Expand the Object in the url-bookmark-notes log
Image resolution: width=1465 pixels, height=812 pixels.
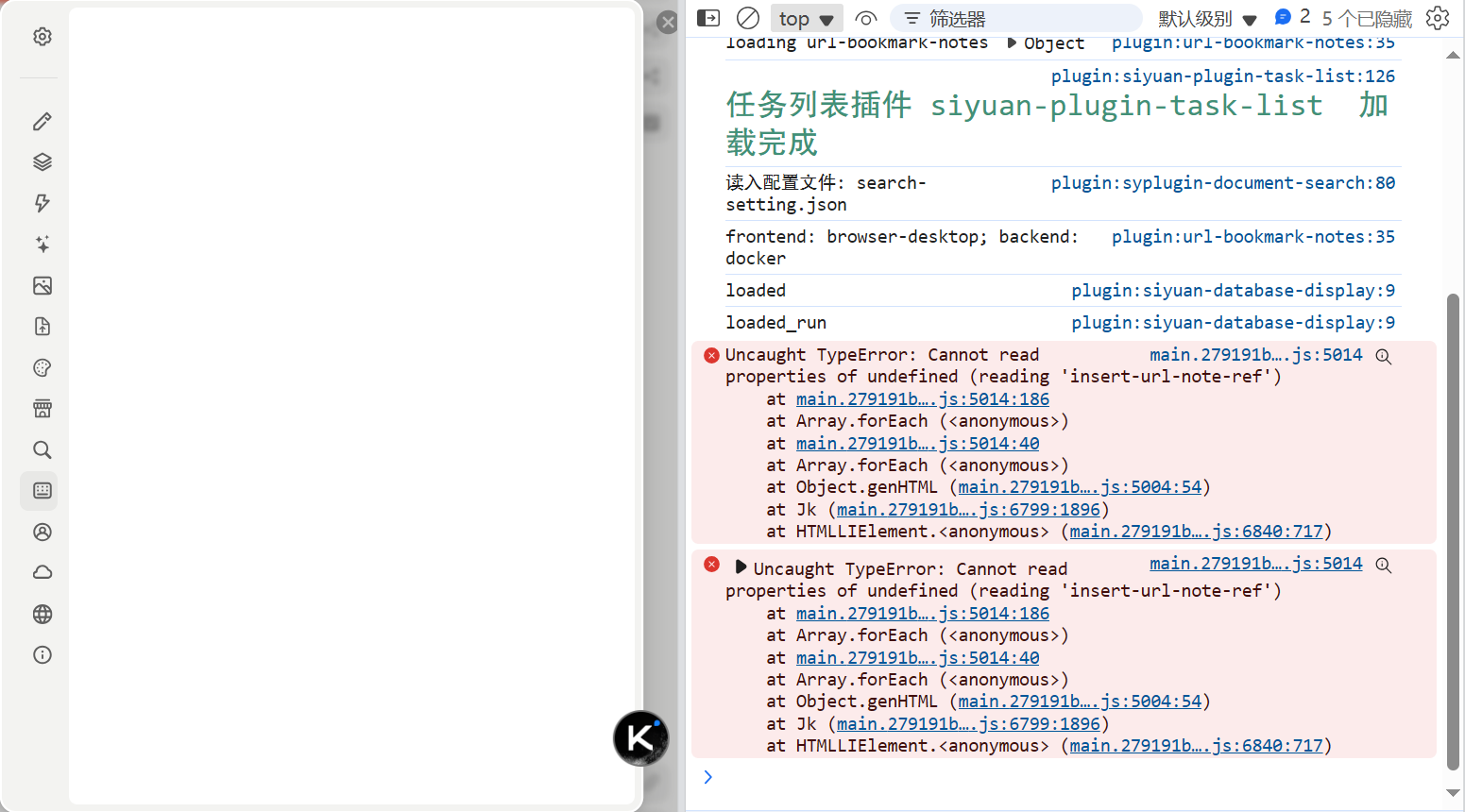tap(1012, 42)
